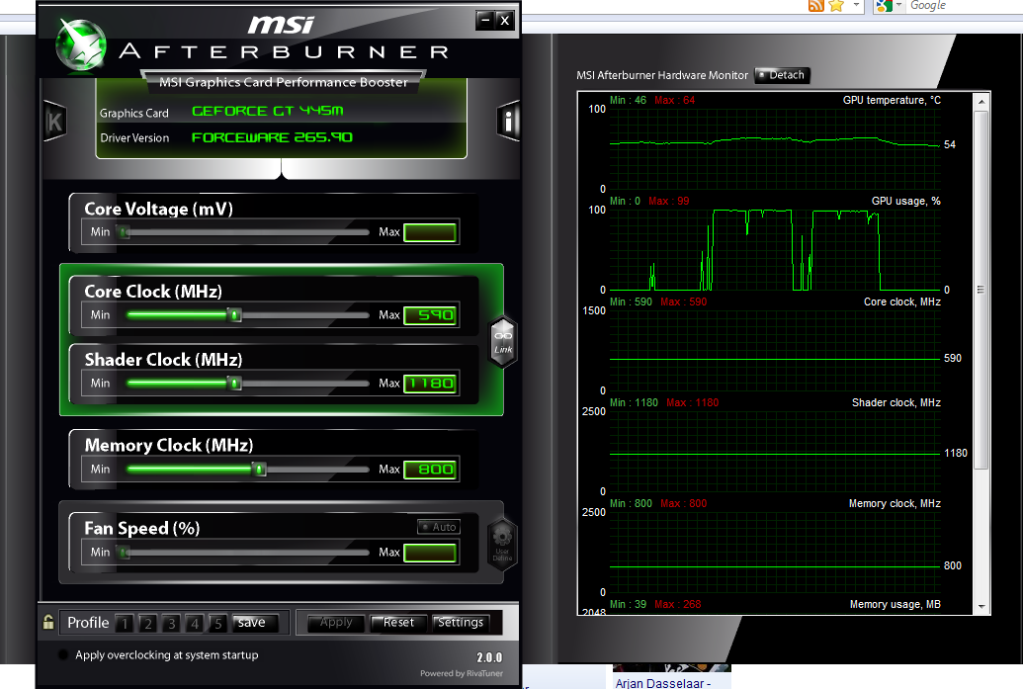Select profile slot 4

(194, 624)
